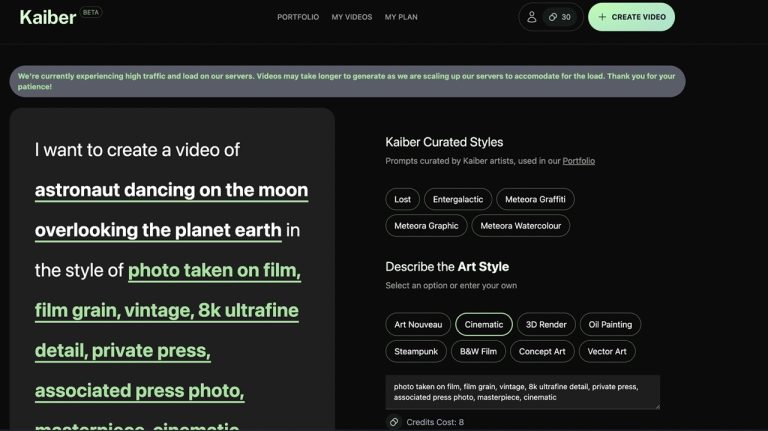
Task: Open the Portfolio menu item
Action: pos(298,17)
